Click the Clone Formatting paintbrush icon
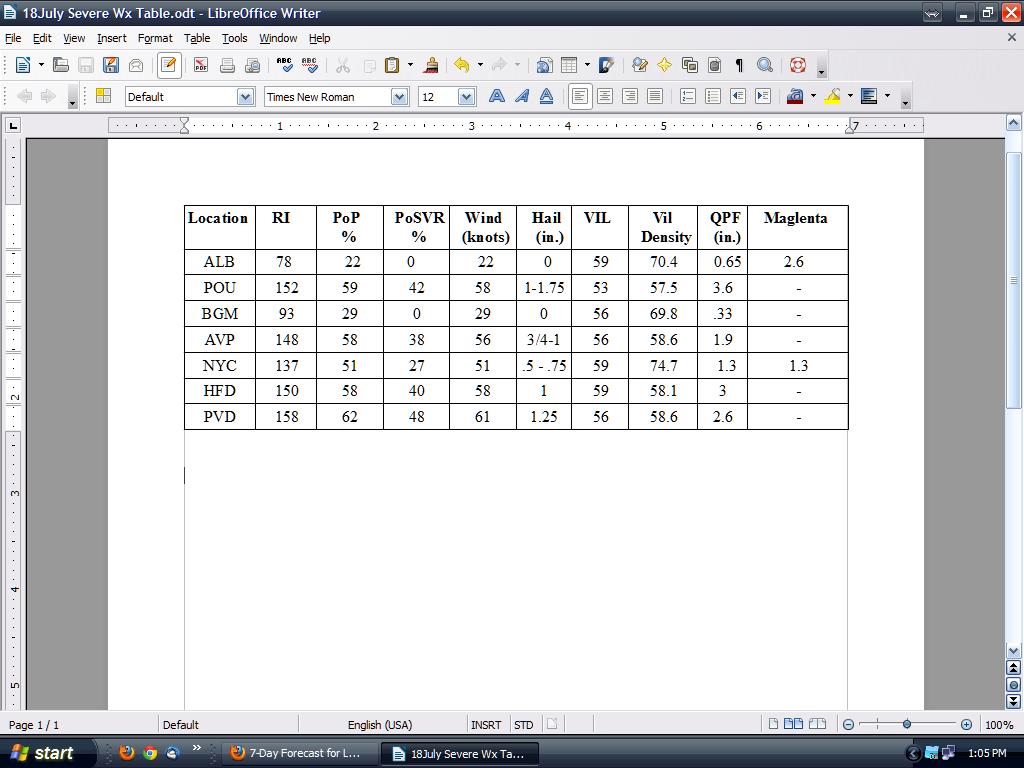The width and height of the screenshot is (1024, 768). (x=432, y=65)
